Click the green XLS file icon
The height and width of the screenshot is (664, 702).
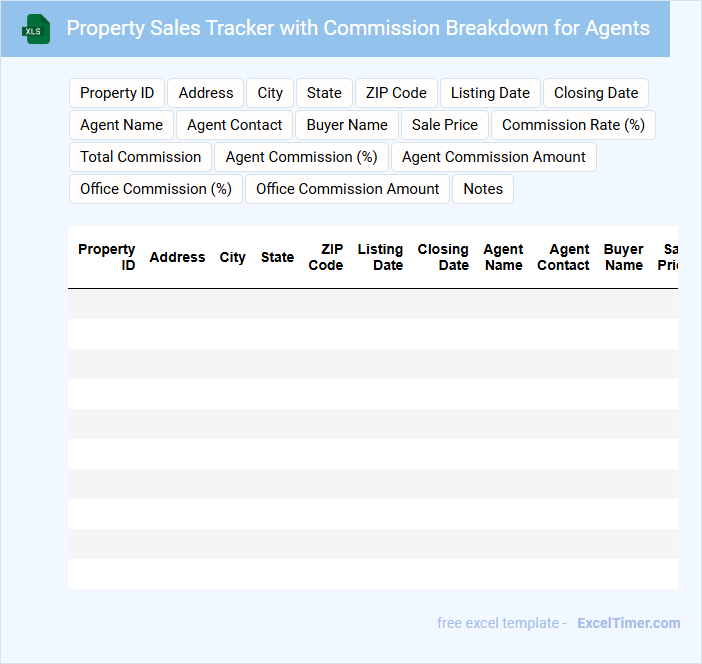point(37,29)
